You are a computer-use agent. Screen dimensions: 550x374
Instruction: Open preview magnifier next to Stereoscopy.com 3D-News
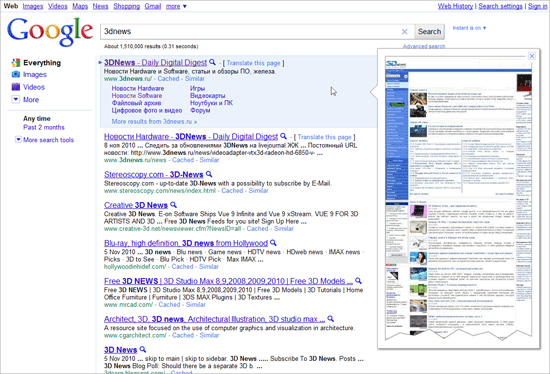pos(209,174)
